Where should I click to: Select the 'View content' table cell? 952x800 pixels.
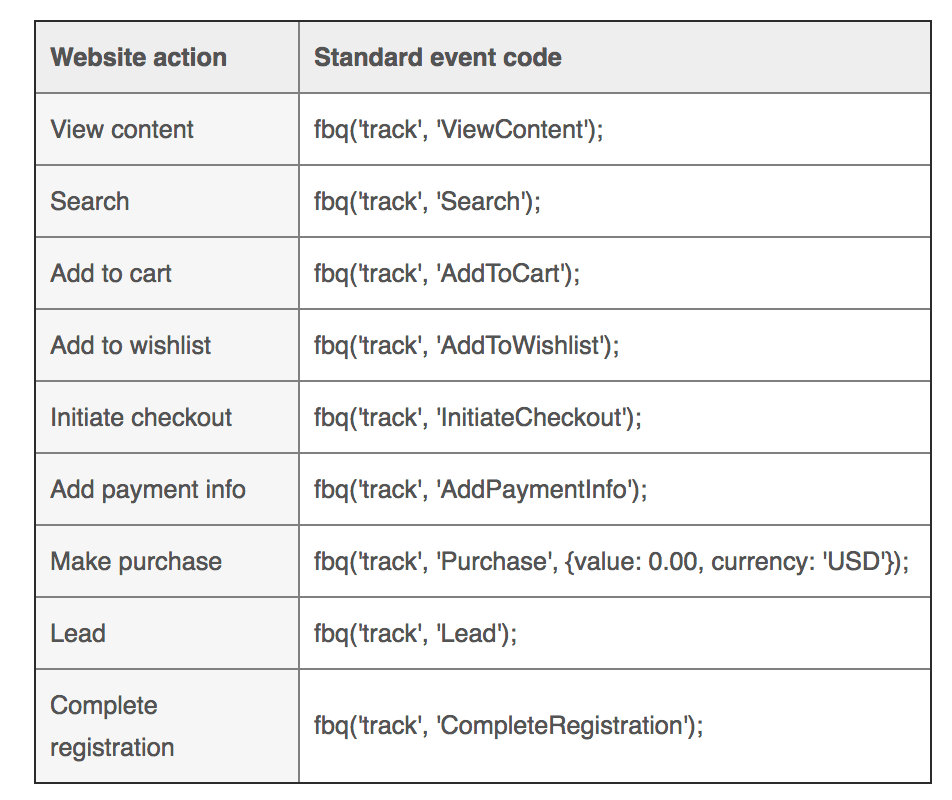122,129
